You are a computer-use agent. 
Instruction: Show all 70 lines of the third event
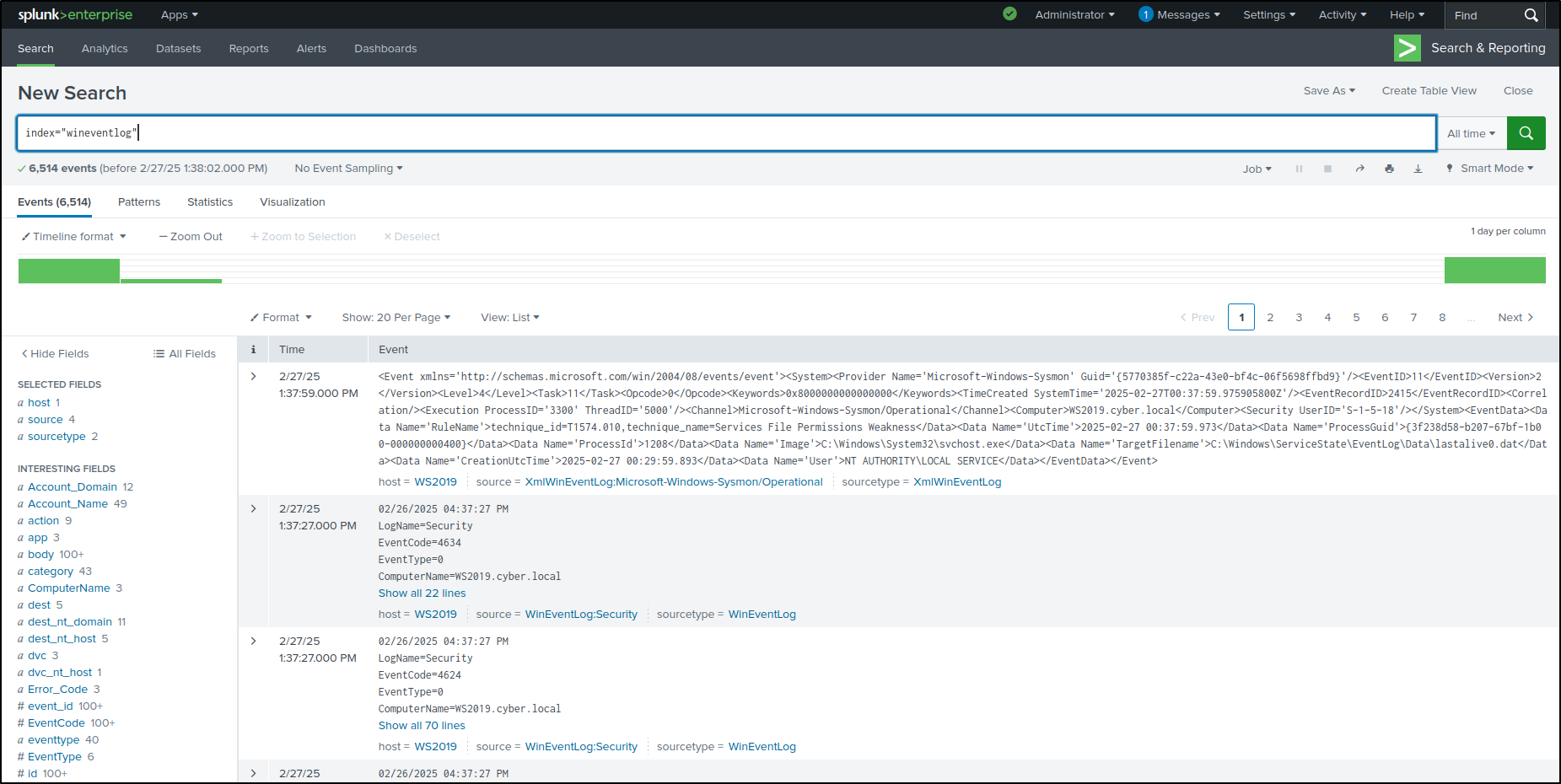click(421, 725)
